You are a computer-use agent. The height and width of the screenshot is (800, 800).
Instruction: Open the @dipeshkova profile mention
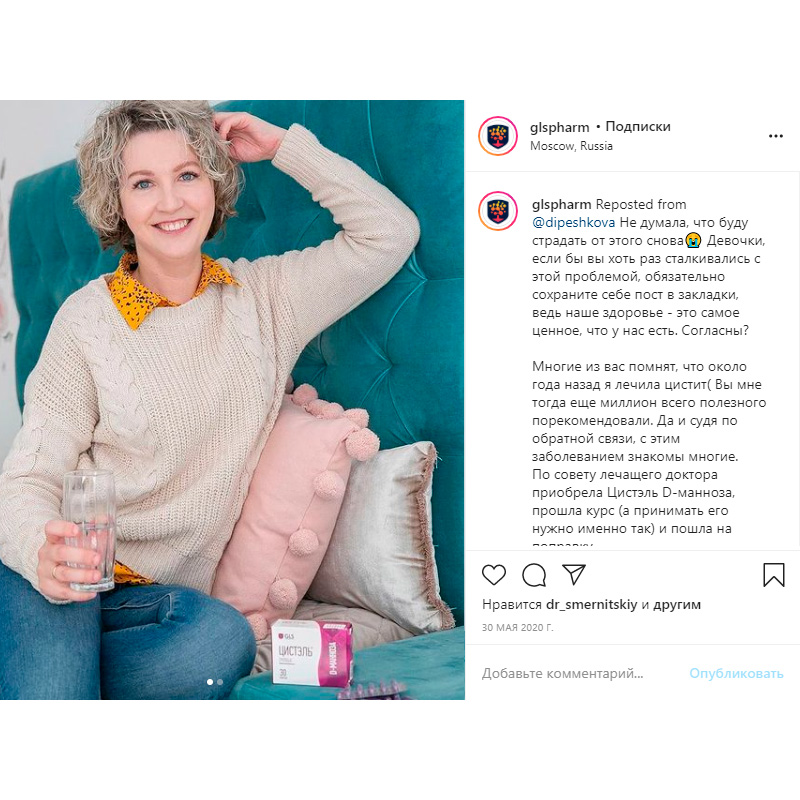tap(573, 223)
